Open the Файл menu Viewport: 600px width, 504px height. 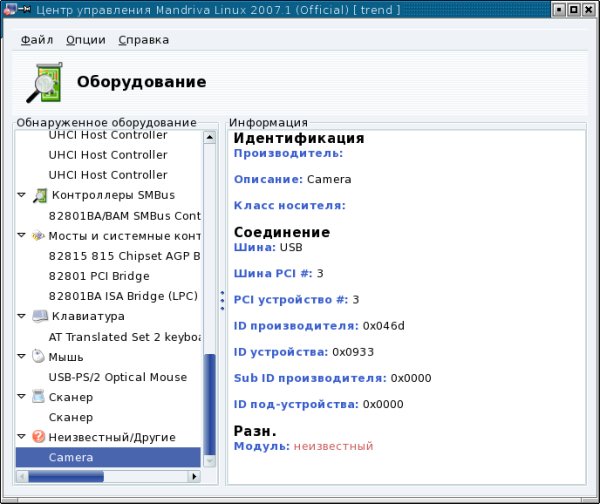[37, 40]
